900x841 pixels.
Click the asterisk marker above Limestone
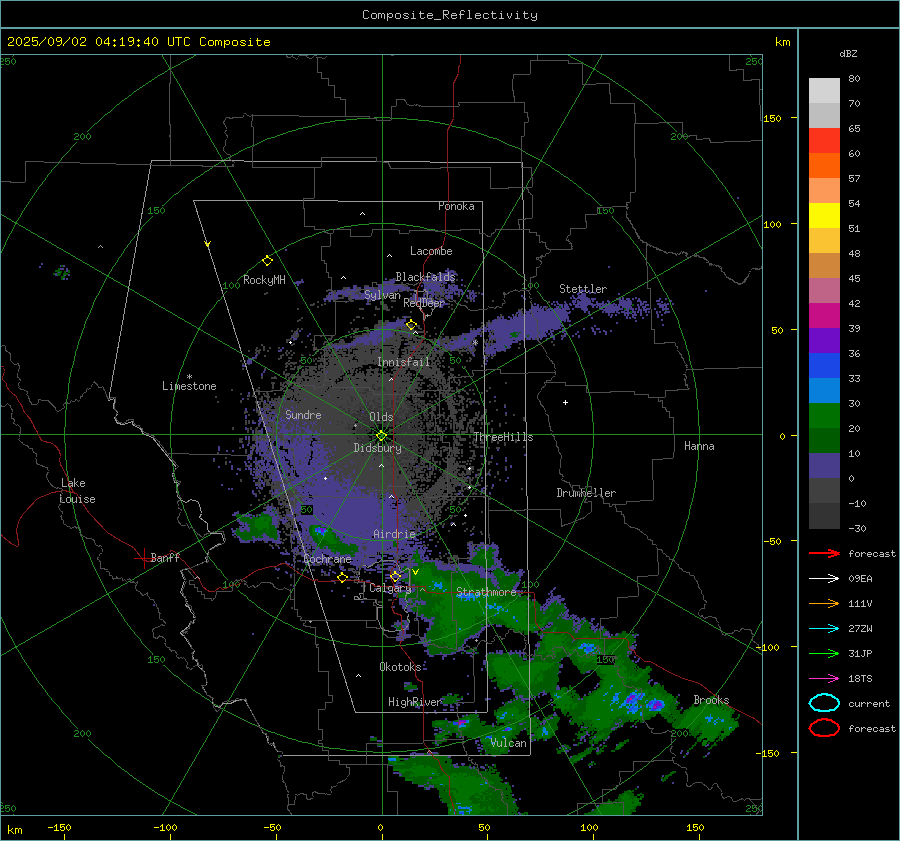point(189,377)
